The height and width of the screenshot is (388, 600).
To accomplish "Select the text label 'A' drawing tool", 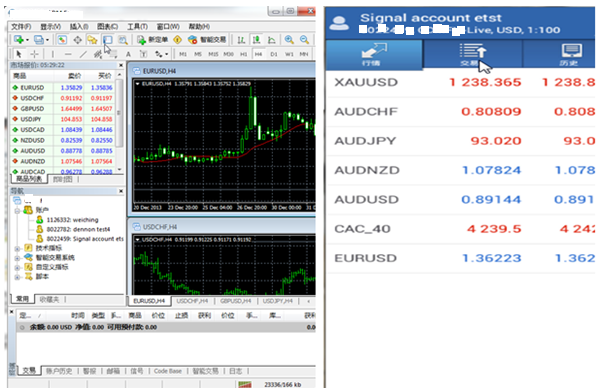I will pyautogui.click(x=128, y=54).
